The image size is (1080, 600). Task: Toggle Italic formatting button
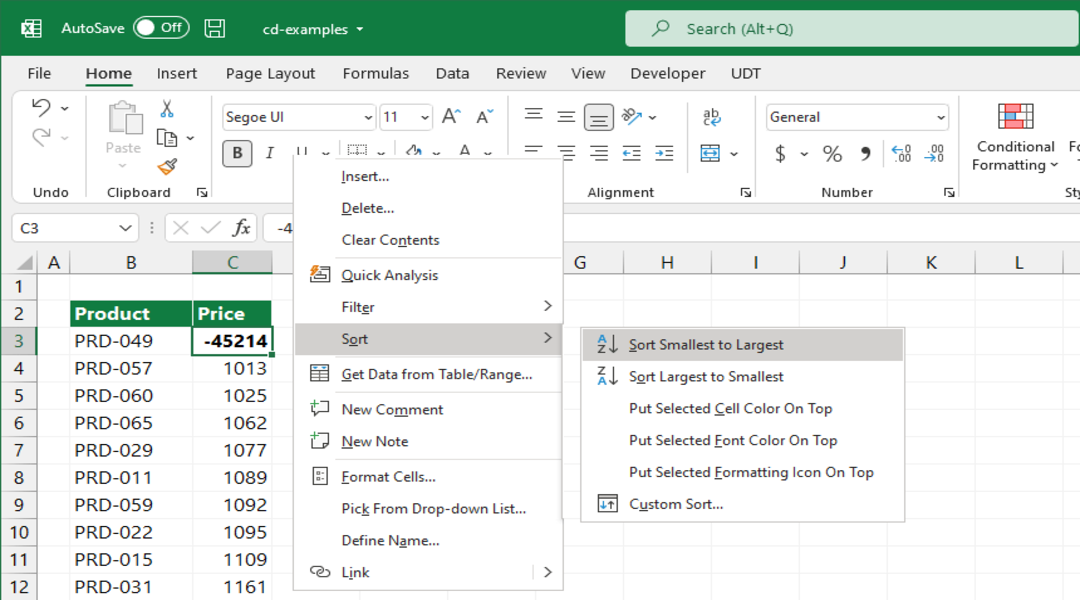[269, 153]
